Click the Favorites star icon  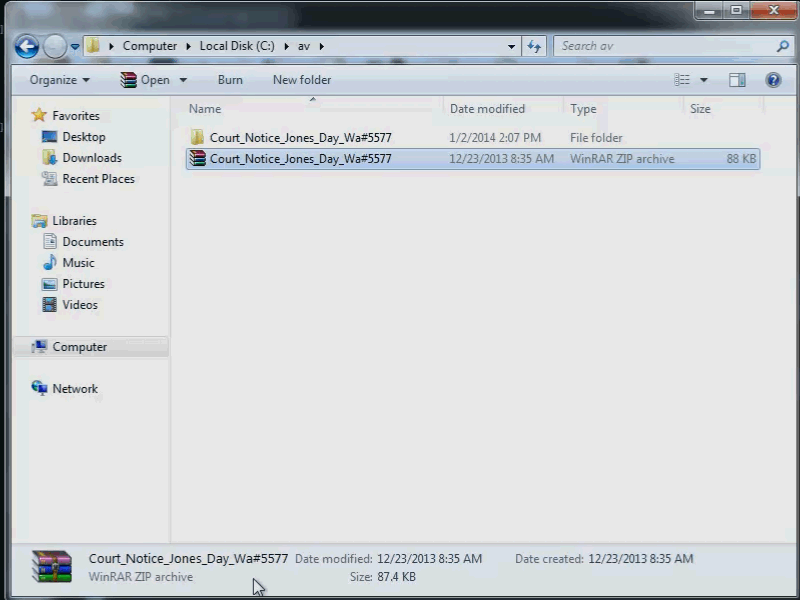click(39, 115)
